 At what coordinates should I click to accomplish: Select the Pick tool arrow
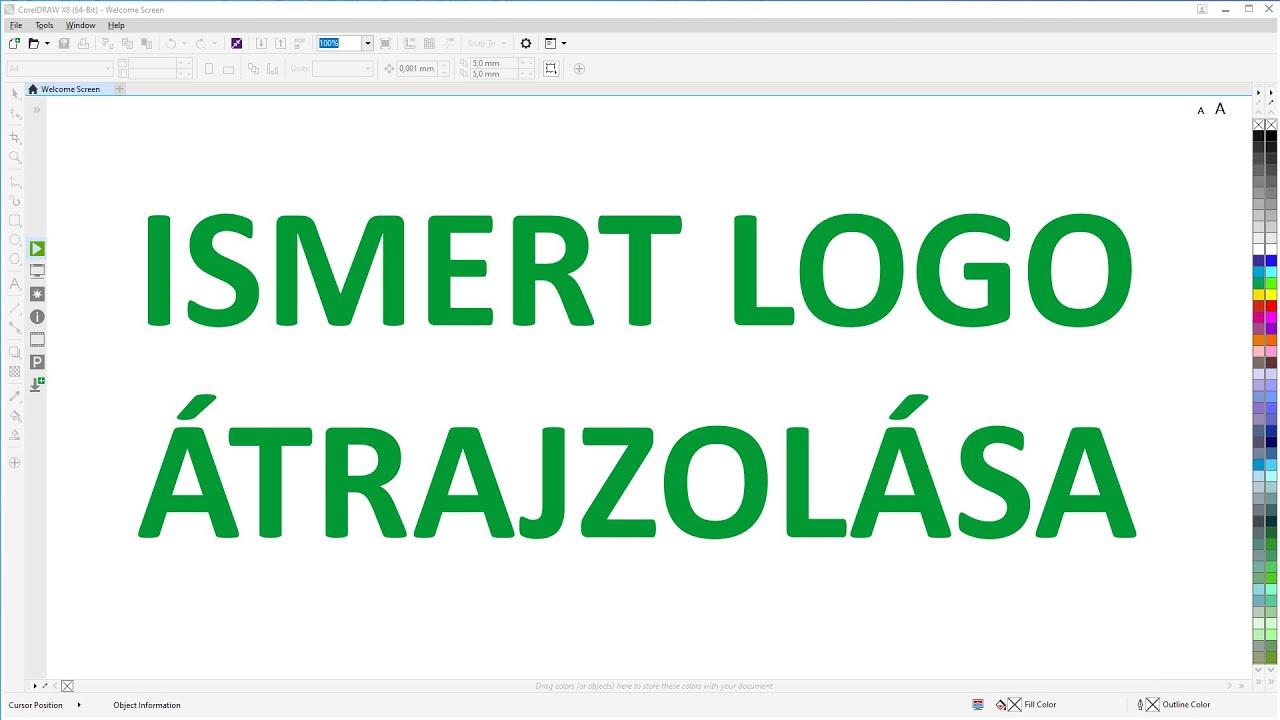pyautogui.click(x=15, y=94)
